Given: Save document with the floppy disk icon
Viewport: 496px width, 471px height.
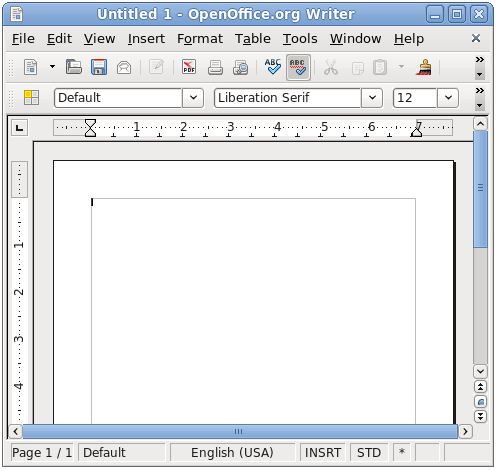Looking at the screenshot, I should click(99, 67).
